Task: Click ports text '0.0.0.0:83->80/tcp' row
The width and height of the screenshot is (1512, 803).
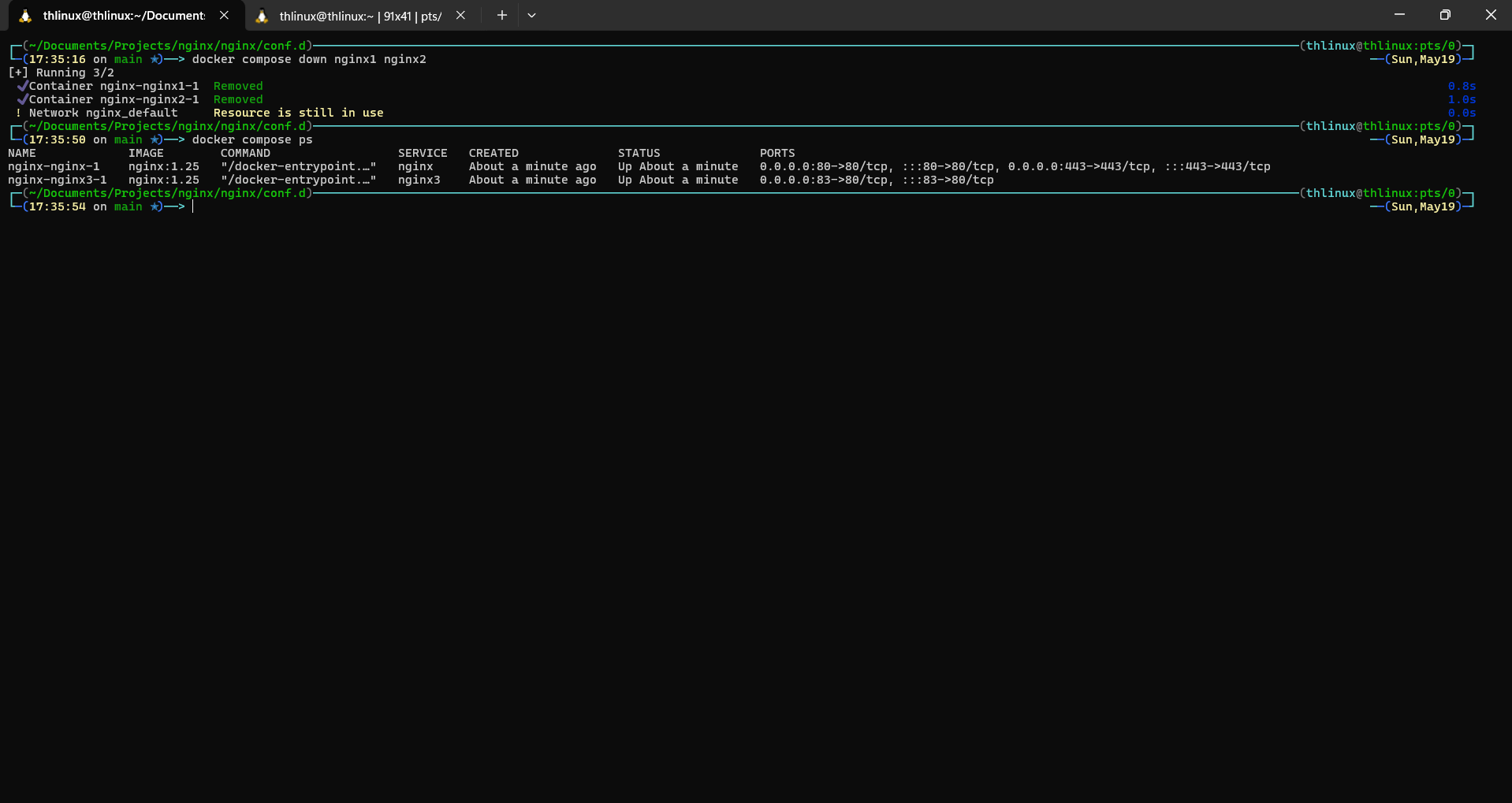Action: pyautogui.click(x=877, y=180)
